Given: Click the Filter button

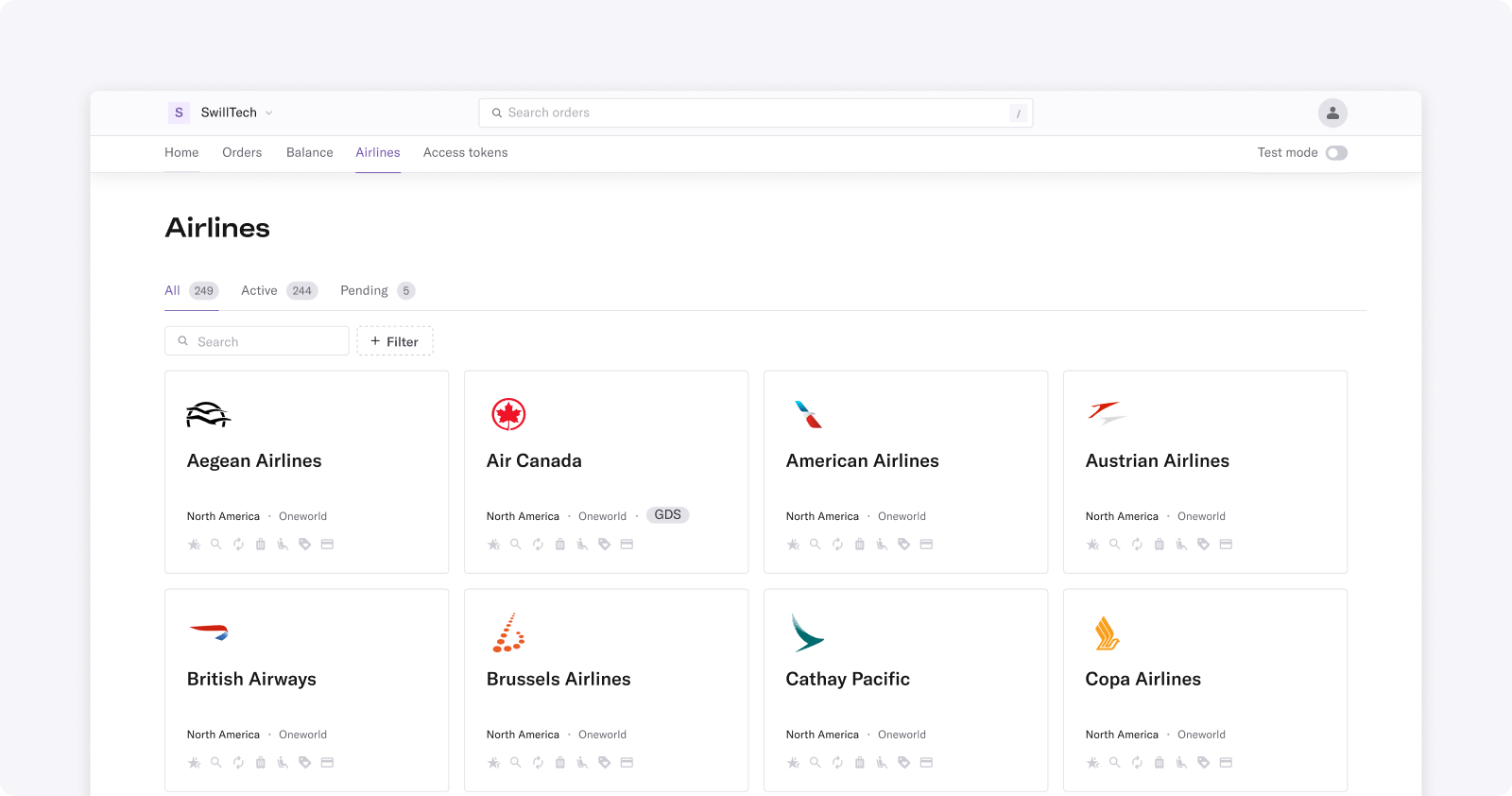Looking at the screenshot, I should click(x=395, y=341).
